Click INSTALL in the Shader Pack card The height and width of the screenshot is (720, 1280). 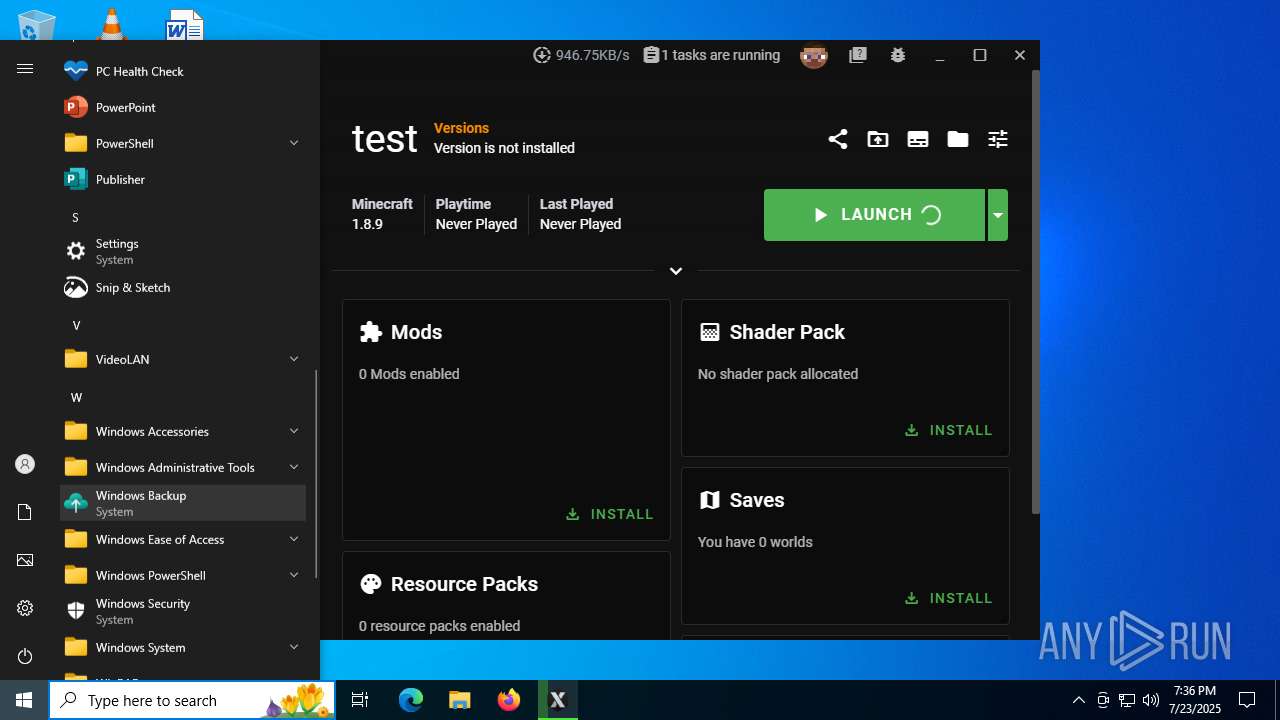[949, 430]
